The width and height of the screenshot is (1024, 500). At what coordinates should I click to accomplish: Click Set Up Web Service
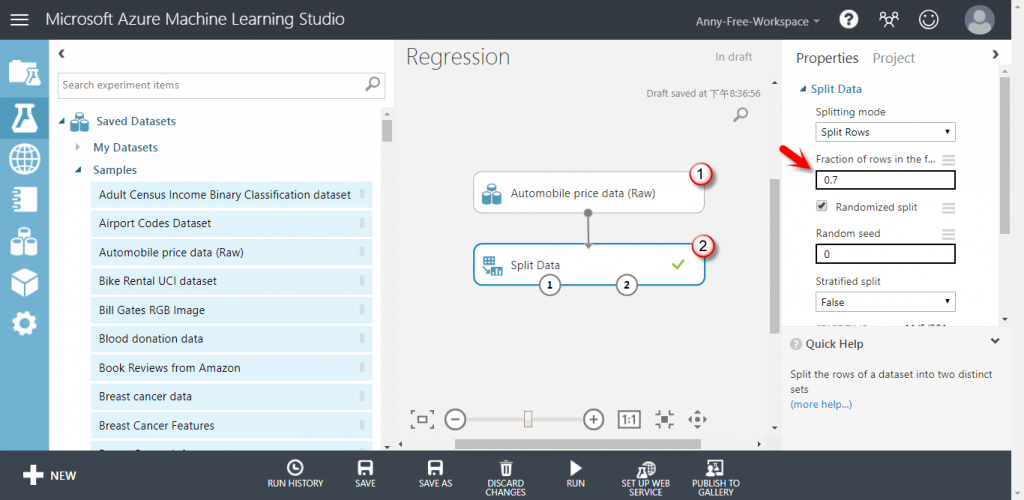[x=645, y=478]
